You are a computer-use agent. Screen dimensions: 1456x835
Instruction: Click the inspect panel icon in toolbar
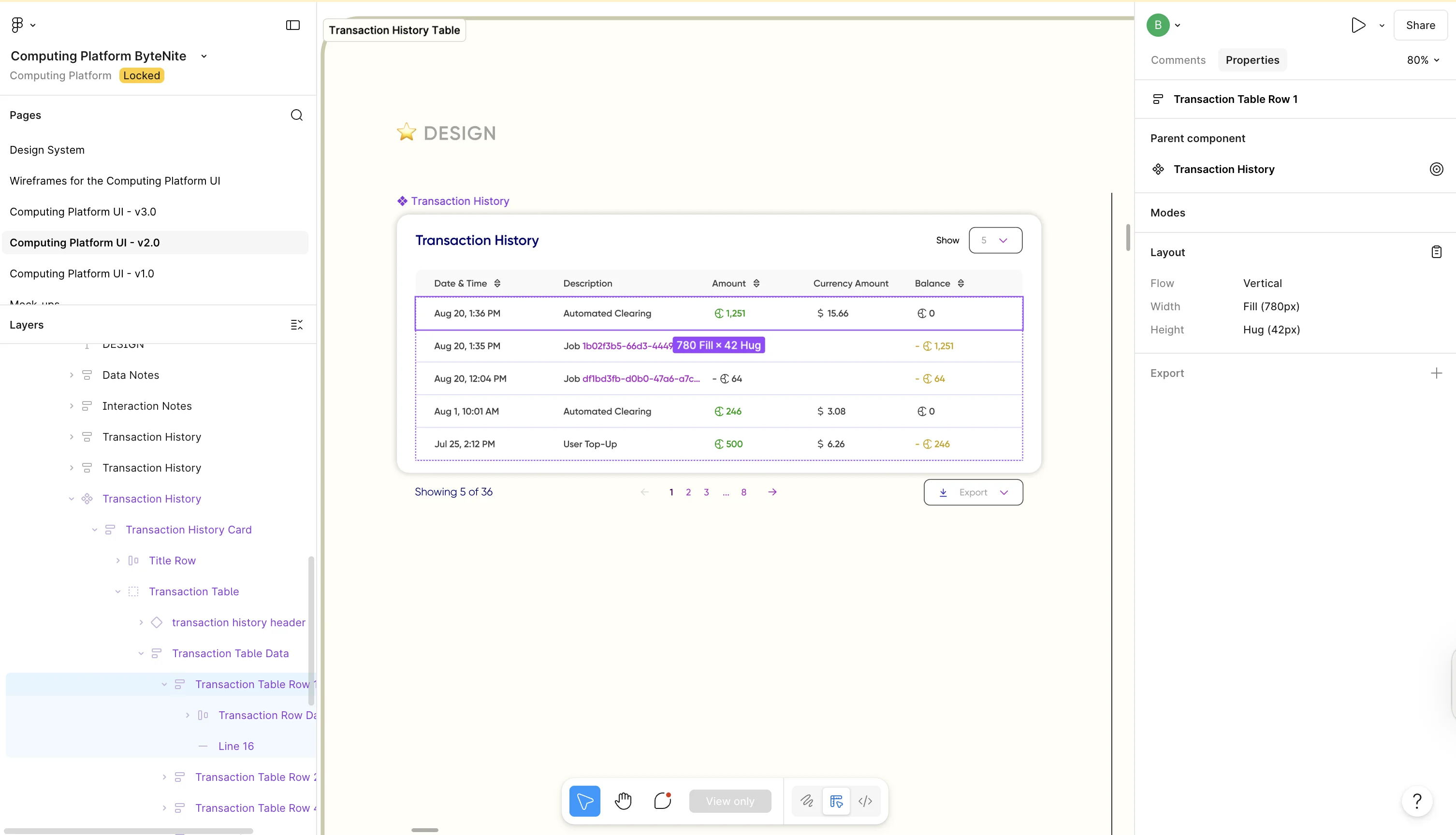[x=836, y=801]
